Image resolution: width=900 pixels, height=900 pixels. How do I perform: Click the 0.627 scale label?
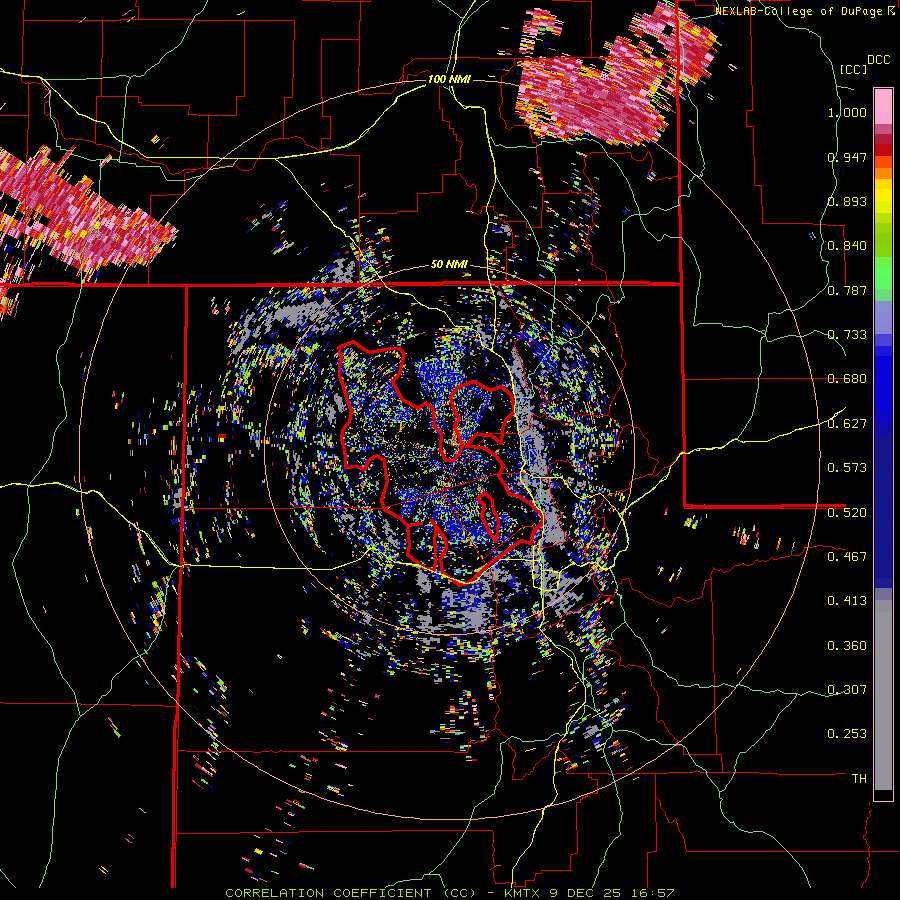point(847,424)
